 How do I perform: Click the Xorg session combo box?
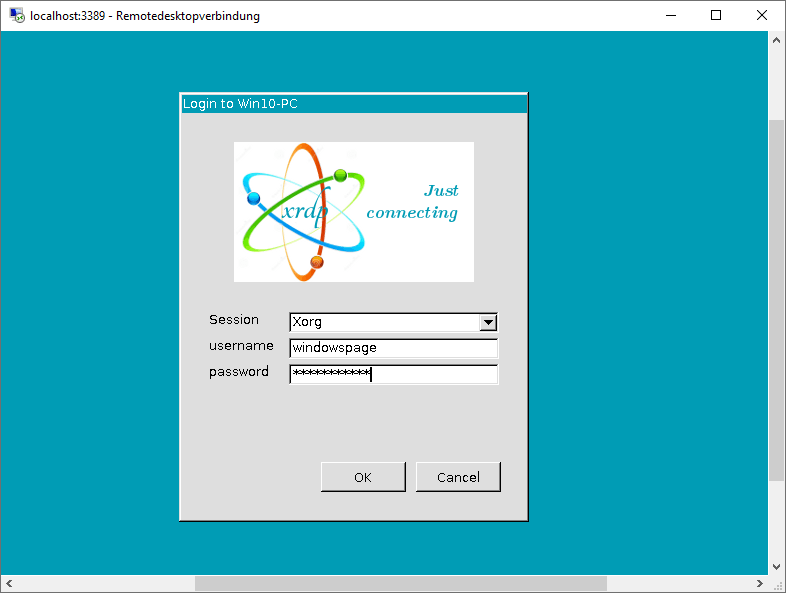coord(394,322)
